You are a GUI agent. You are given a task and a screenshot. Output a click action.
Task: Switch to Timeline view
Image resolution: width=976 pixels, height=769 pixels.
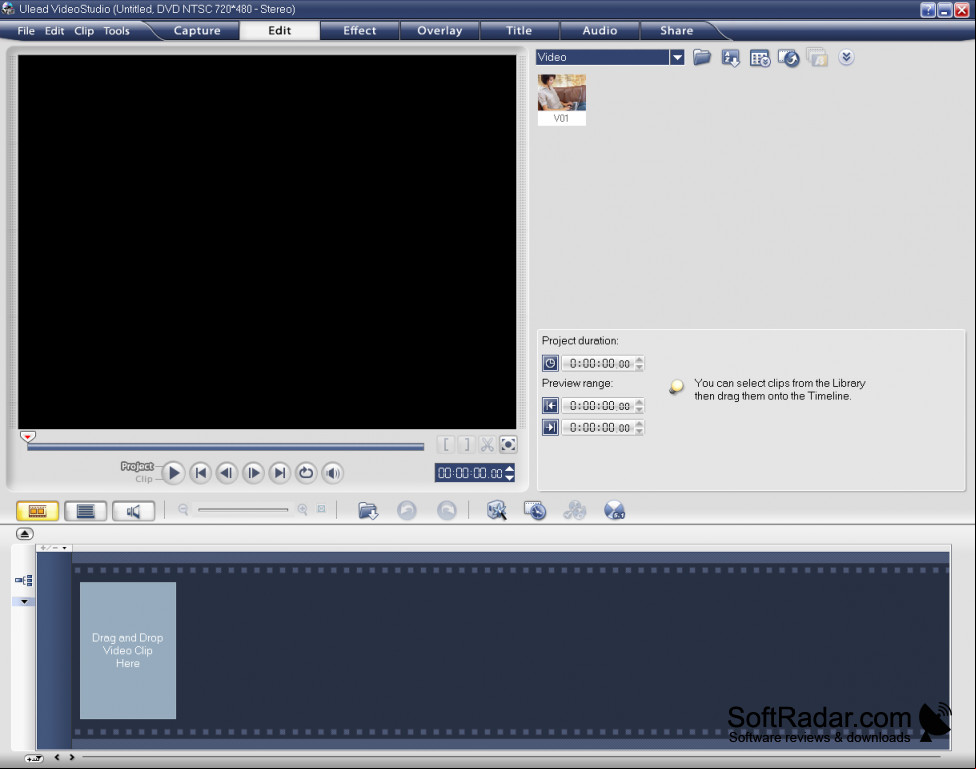point(85,511)
